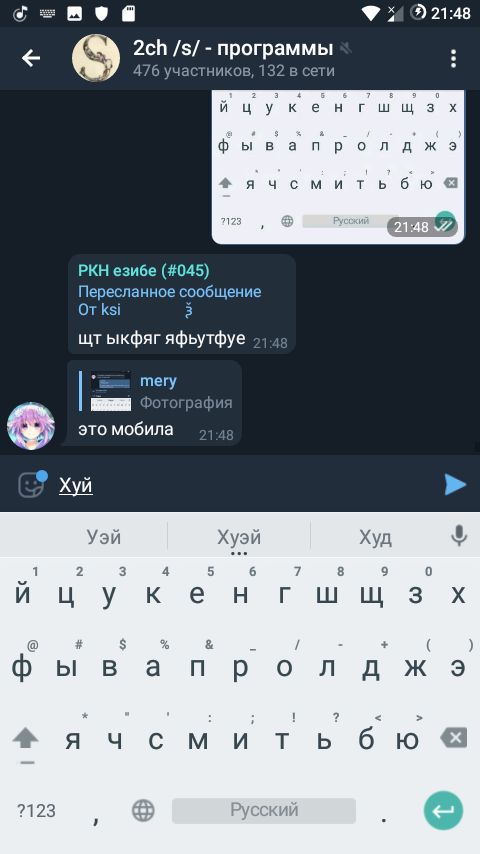
Task: Tap the green enter key
Action: (443, 810)
